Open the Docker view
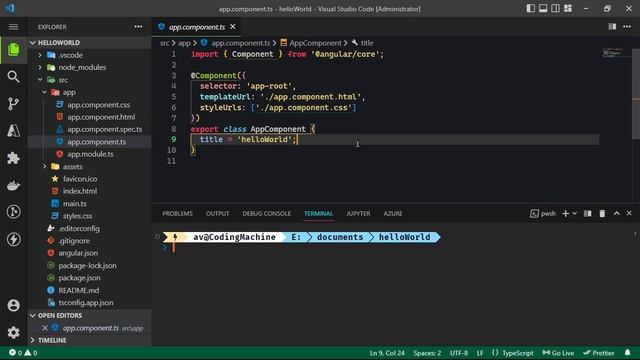Viewport: 640px width, 360px height. point(13,185)
